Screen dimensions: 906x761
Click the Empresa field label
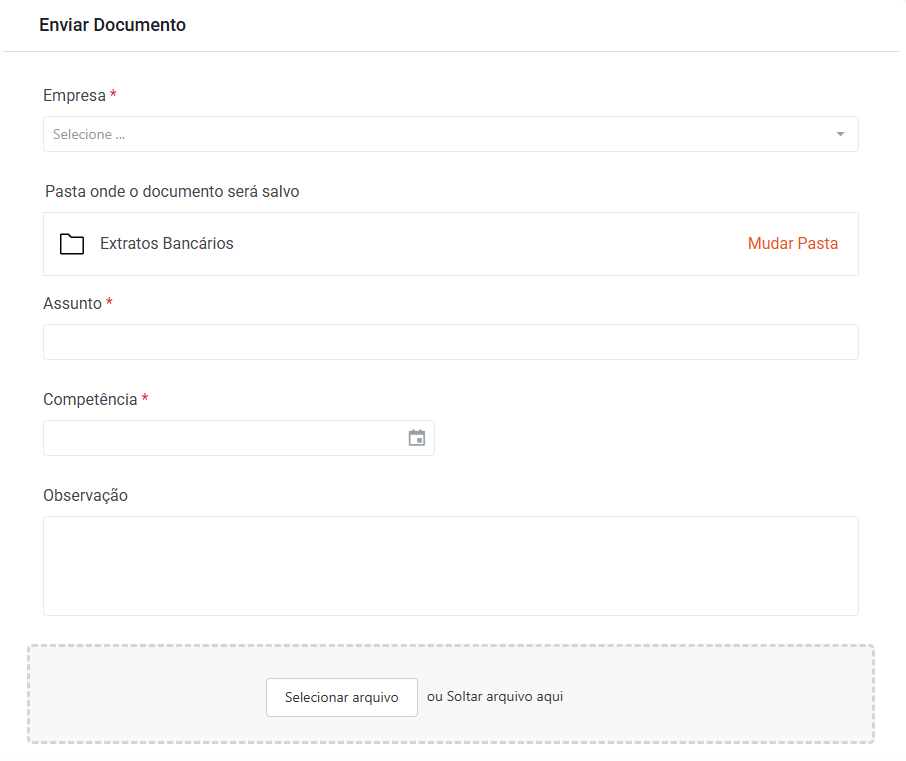pyautogui.click(x=75, y=95)
